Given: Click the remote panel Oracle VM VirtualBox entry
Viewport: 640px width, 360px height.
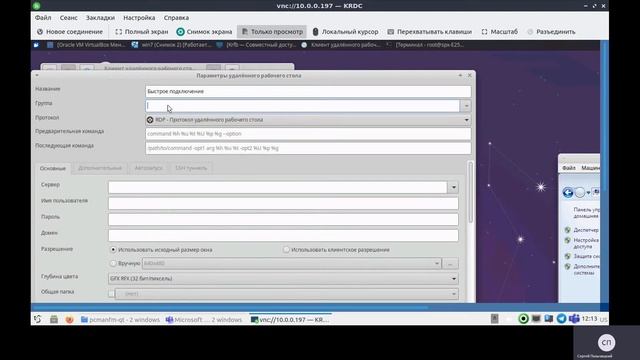Looking at the screenshot, I should pyautogui.click(x=86, y=45).
